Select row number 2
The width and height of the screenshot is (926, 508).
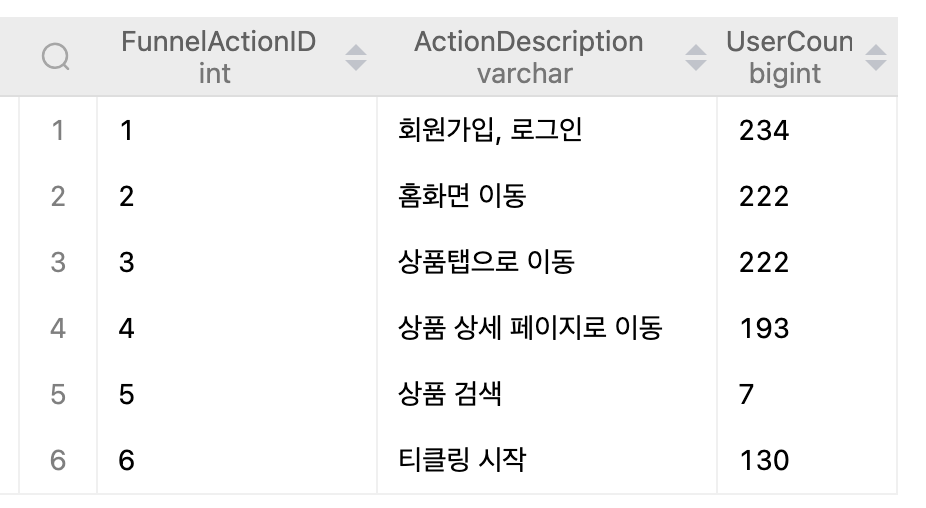click(x=58, y=196)
